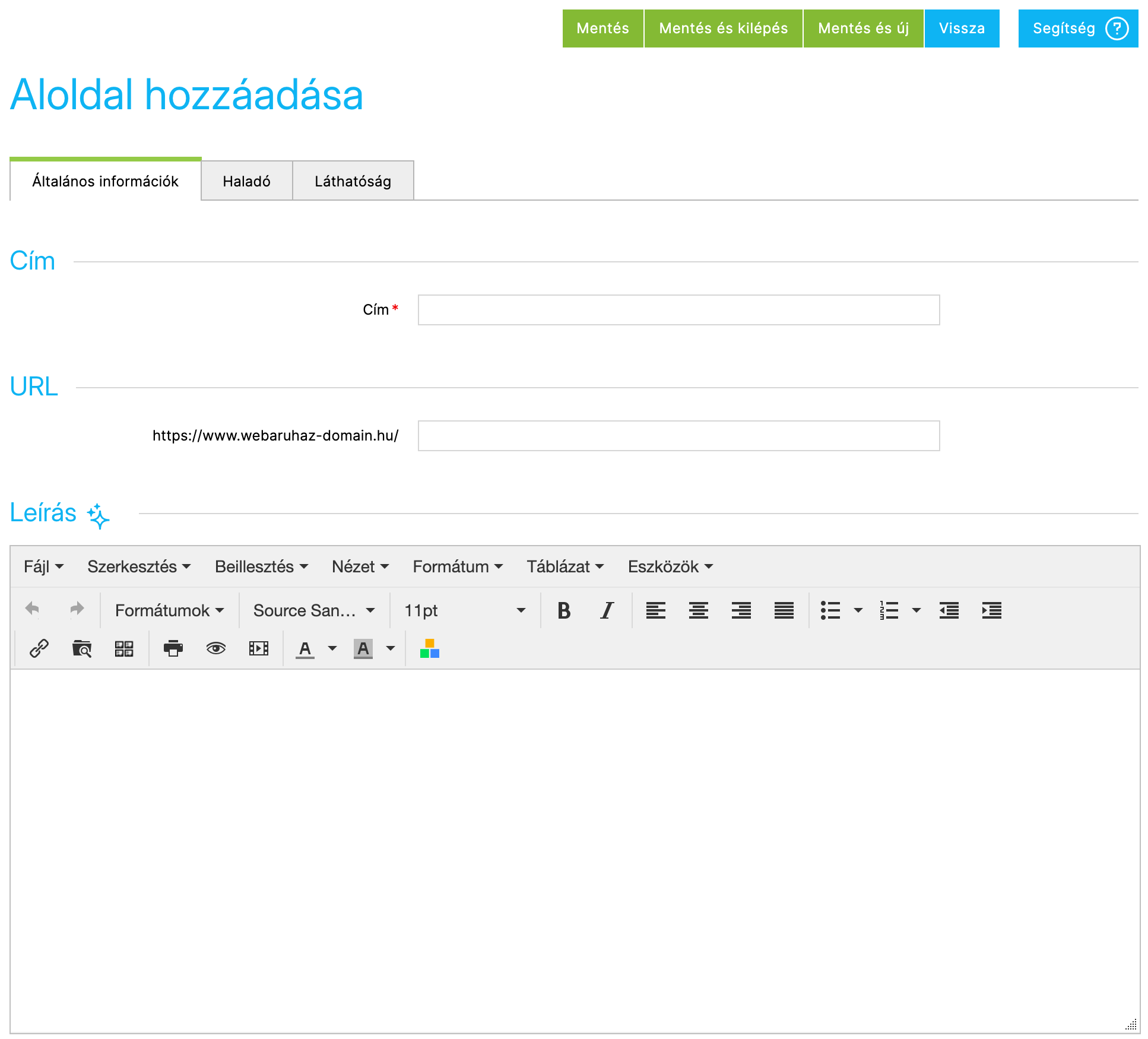Open the Fájl menu
The image size is (1148, 1039).
pyautogui.click(x=43, y=566)
